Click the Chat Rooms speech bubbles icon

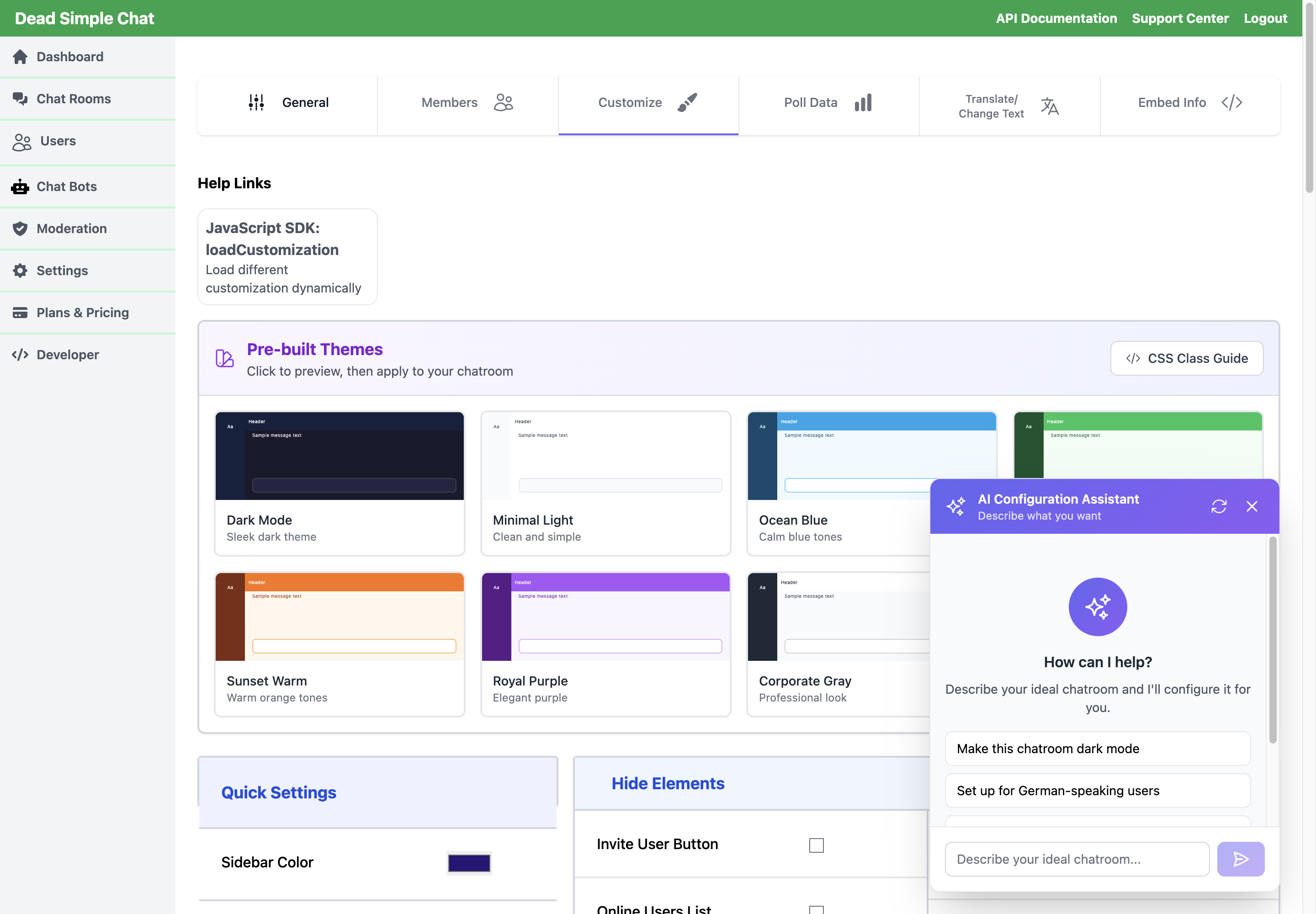click(x=20, y=99)
